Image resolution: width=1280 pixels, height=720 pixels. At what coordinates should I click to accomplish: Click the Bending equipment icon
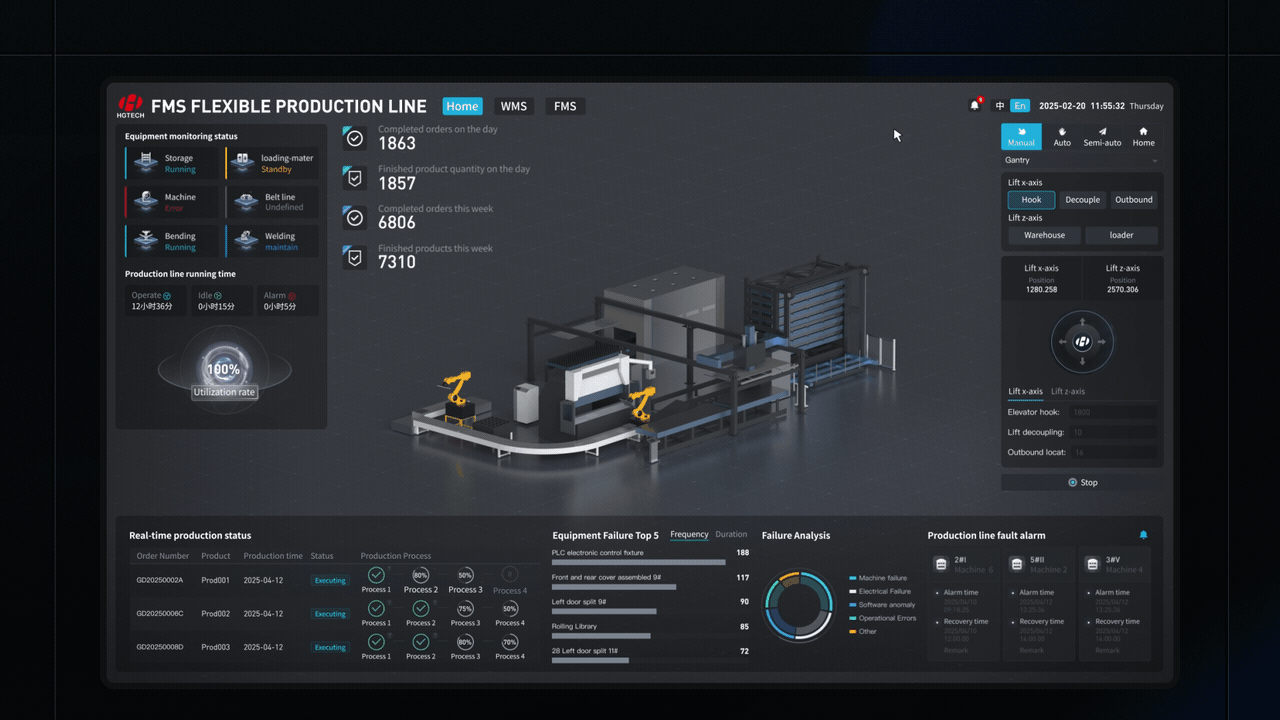pyautogui.click(x=147, y=241)
